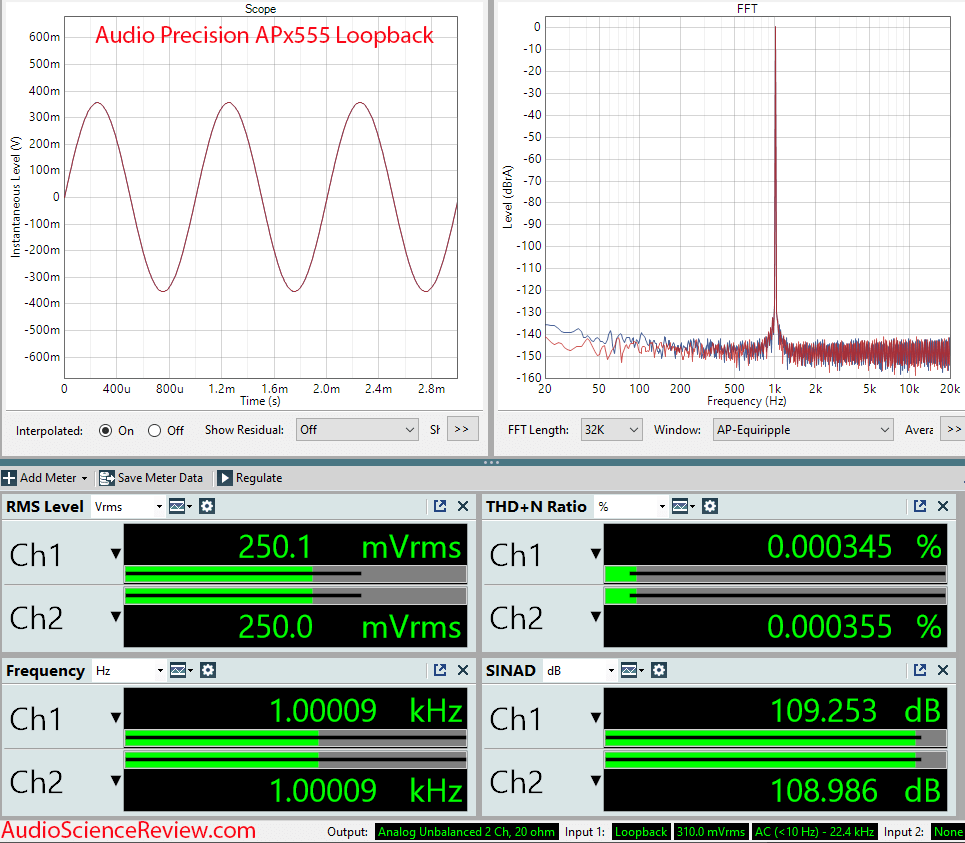Click RMS Level Ch1 bar meter
This screenshot has width=965, height=843.
(x=295, y=575)
